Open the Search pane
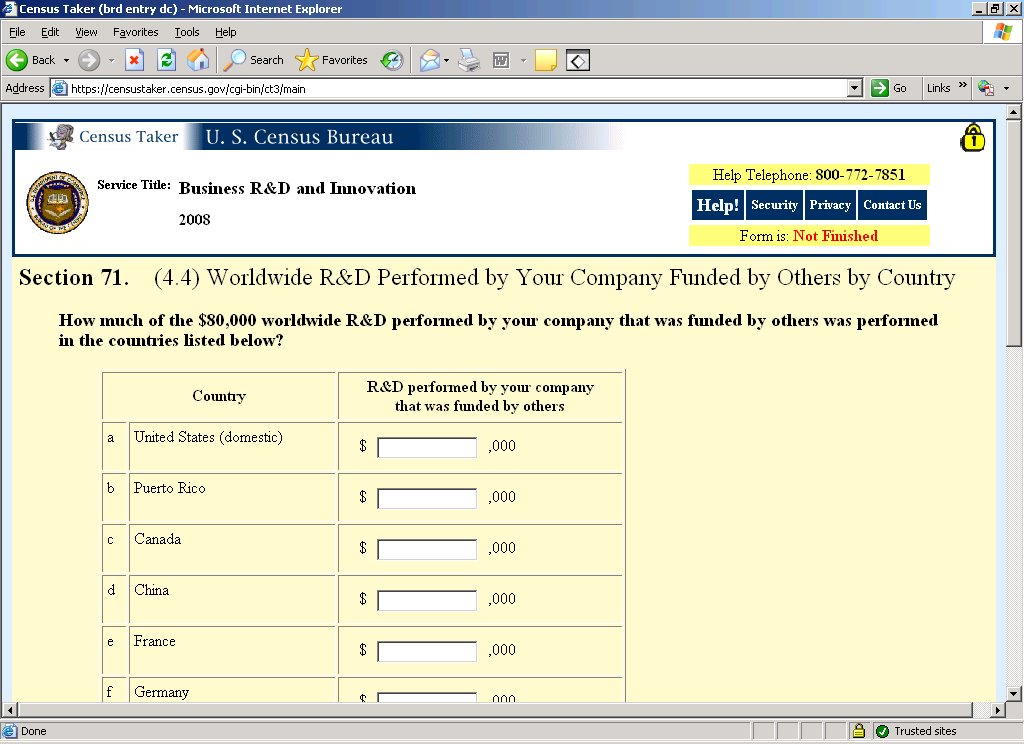 click(x=254, y=60)
